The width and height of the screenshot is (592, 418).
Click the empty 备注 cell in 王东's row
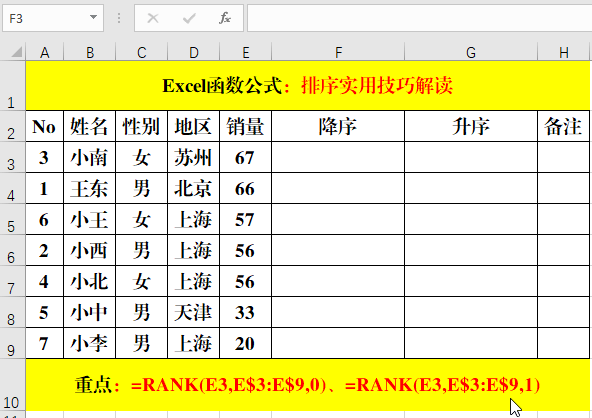[564, 188]
